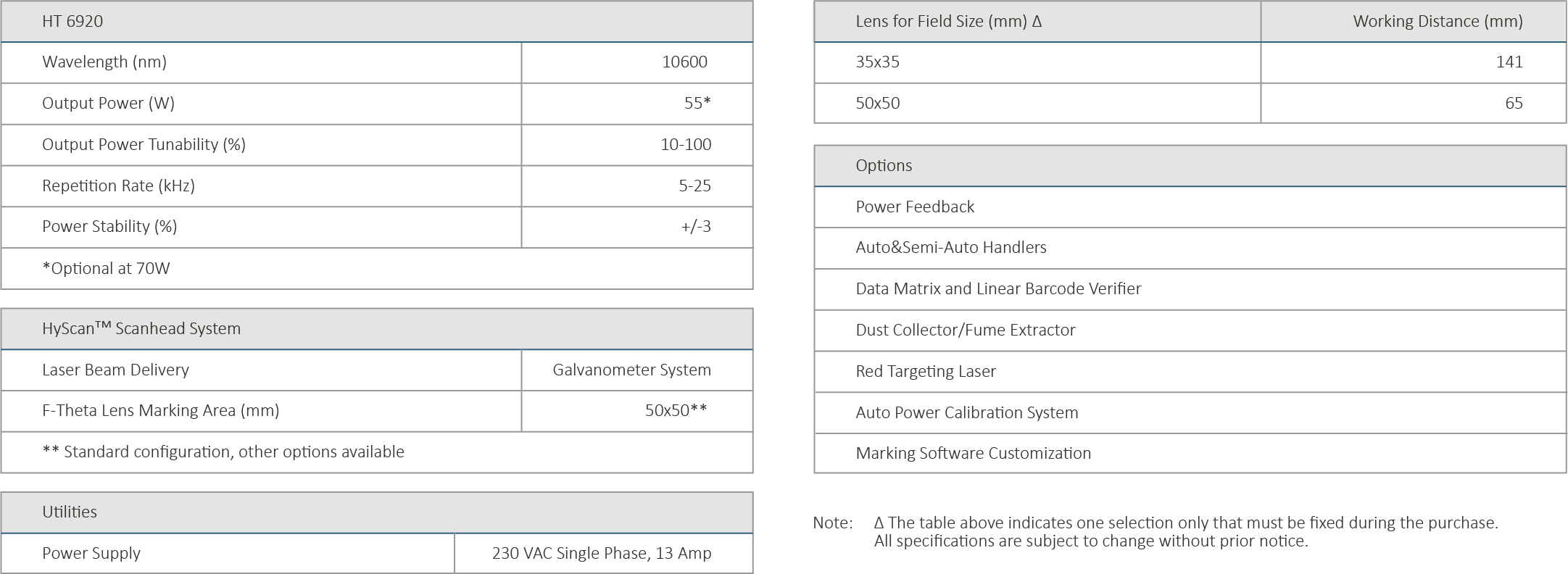
Task: Select the 230 VAC Single Phase value
Action: click(601, 554)
